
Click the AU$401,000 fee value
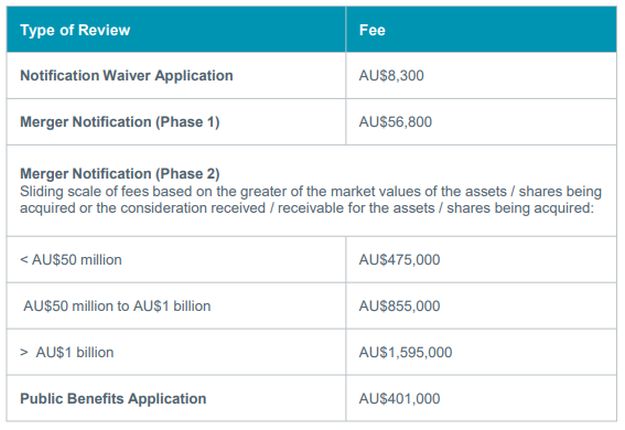click(x=399, y=399)
